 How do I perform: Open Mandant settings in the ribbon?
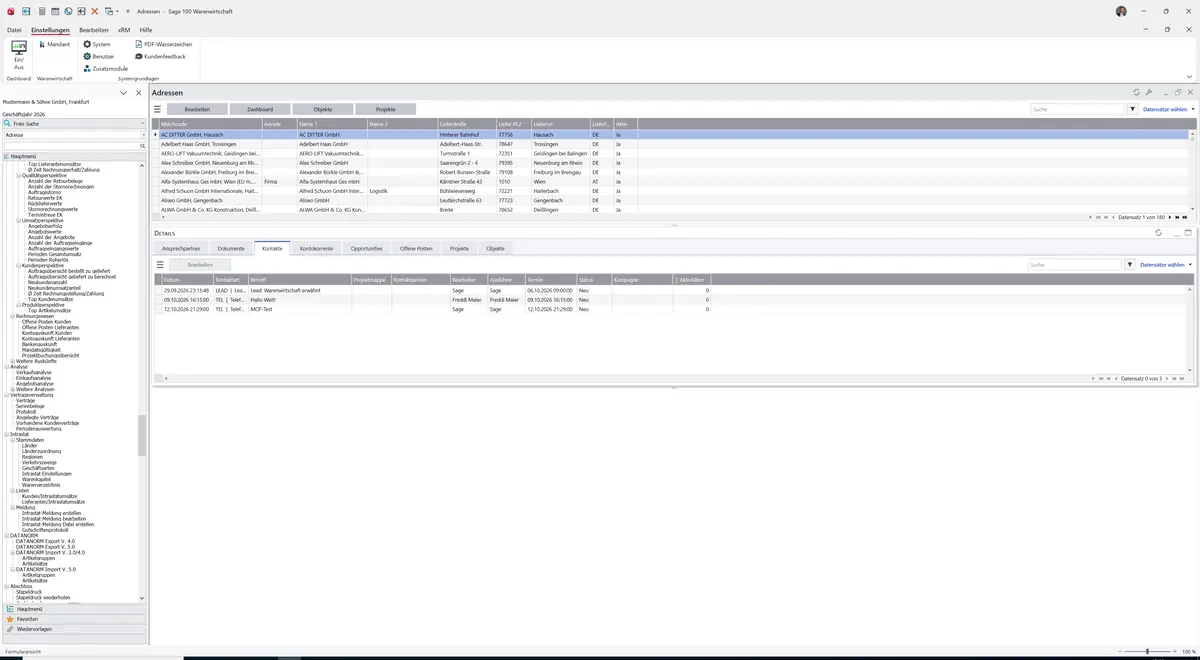pyautogui.click(x=54, y=44)
